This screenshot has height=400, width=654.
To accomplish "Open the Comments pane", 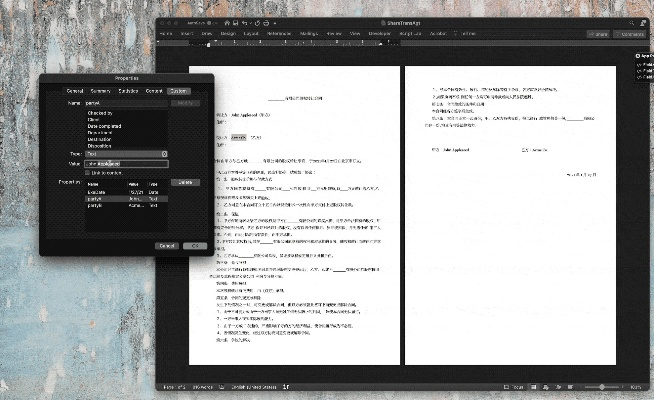I will click(630, 34).
